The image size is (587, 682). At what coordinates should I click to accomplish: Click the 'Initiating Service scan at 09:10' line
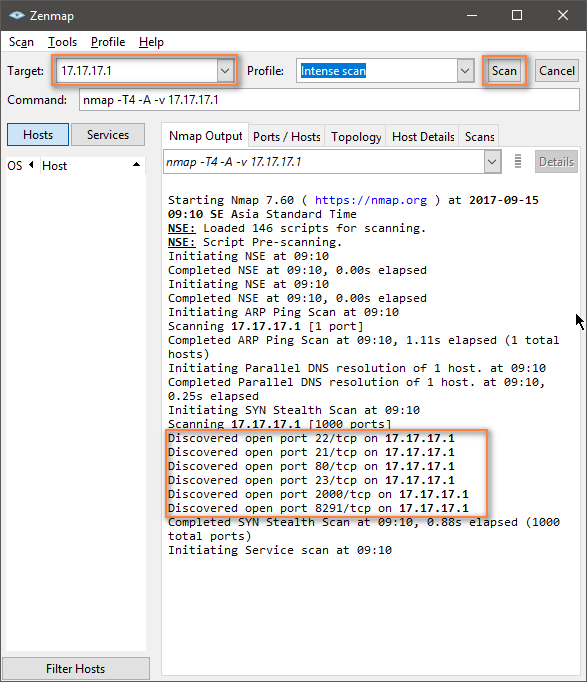[x=280, y=550]
